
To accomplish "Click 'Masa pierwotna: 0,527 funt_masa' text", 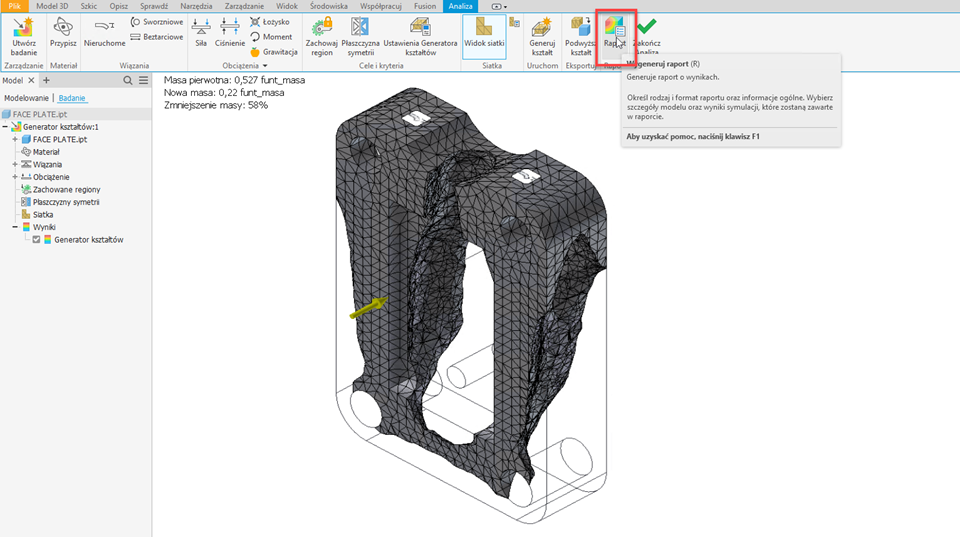I will tap(234, 80).
